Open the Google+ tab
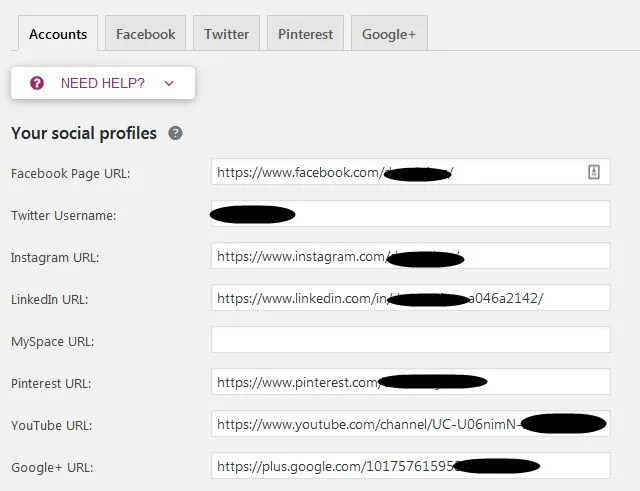Viewport: 640px width, 491px height. tap(389, 33)
